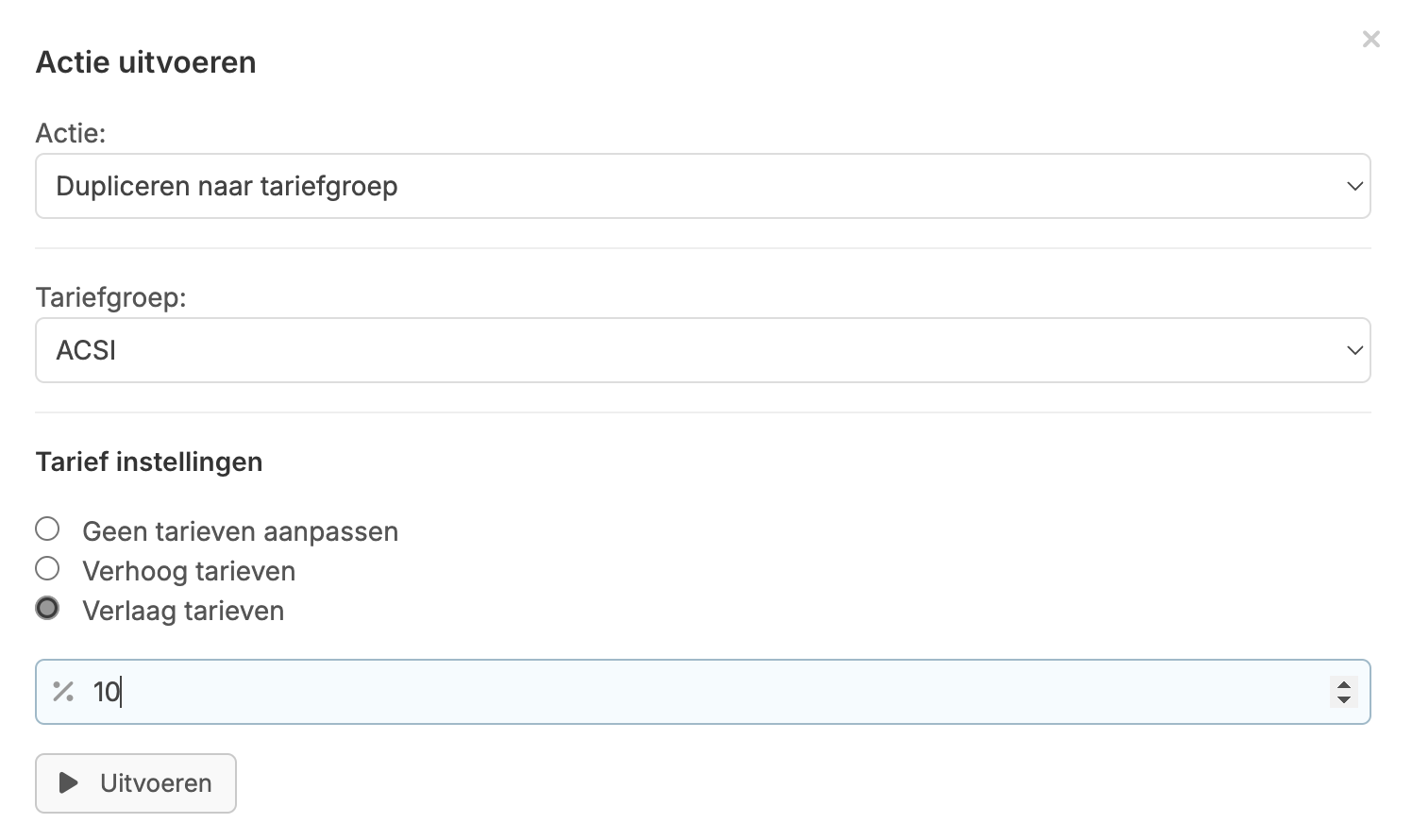Click the play icon on Uitvoeren button
1412x840 pixels.
pos(68,782)
